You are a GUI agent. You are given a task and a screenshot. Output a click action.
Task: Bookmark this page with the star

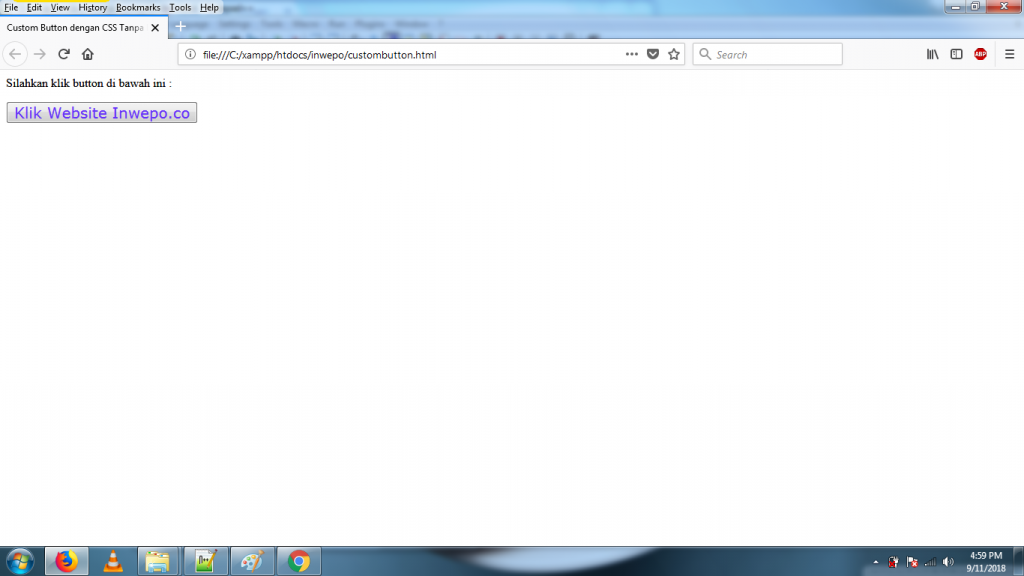674,54
